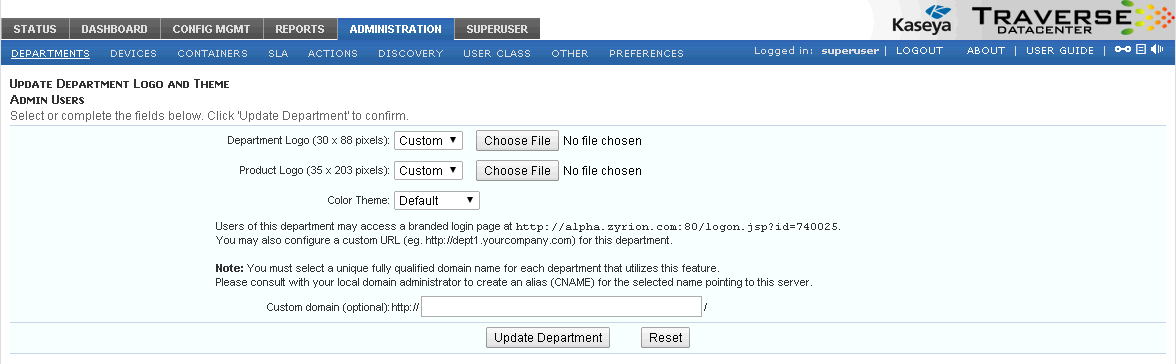Expand the Color Theme dropdown
This screenshot has width=1176, height=364.
coord(436,200)
